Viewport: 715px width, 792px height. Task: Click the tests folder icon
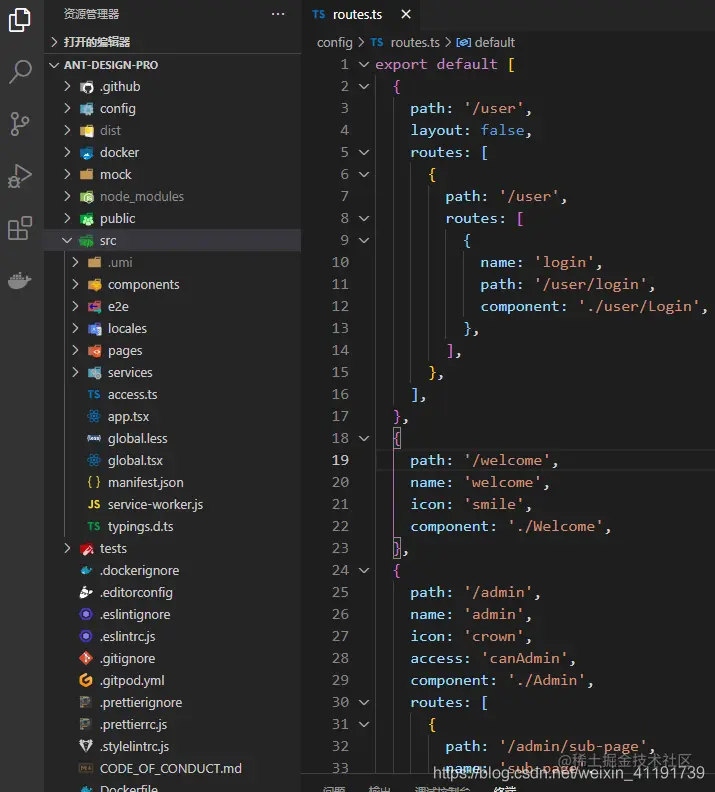click(x=87, y=549)
